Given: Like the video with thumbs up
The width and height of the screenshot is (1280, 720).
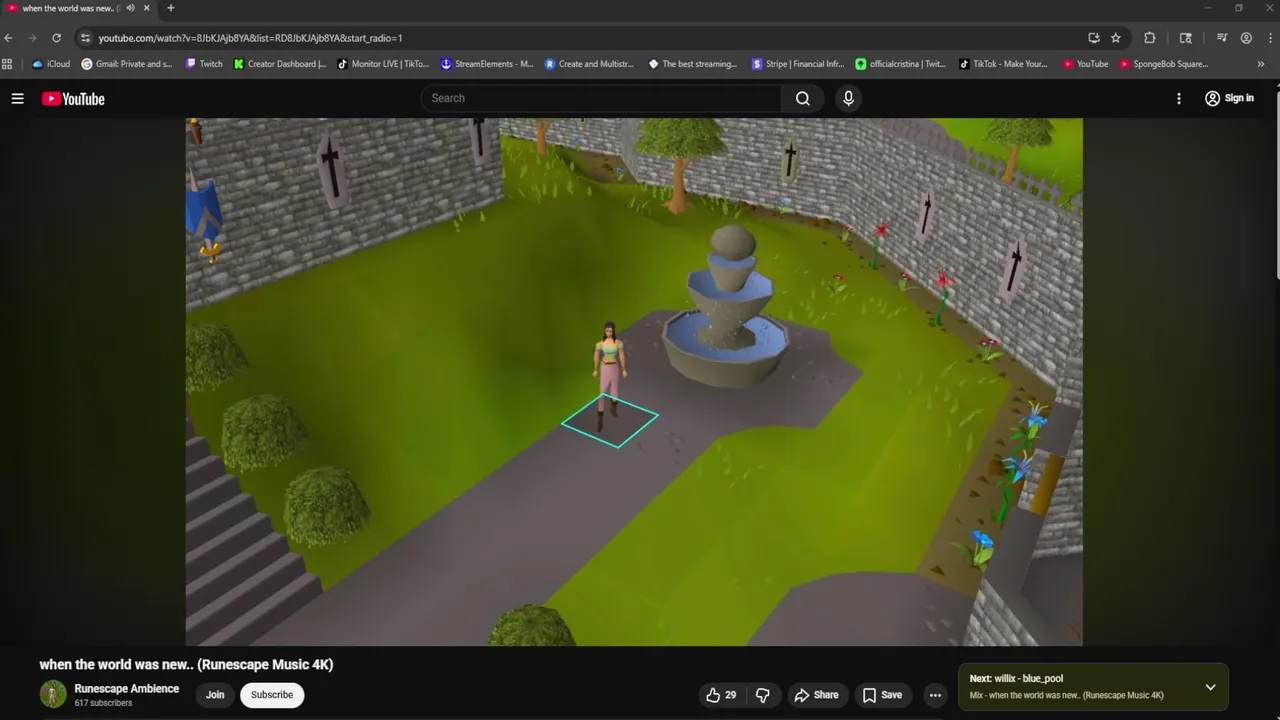Looking at the screenshot, I should click(721, 695).
